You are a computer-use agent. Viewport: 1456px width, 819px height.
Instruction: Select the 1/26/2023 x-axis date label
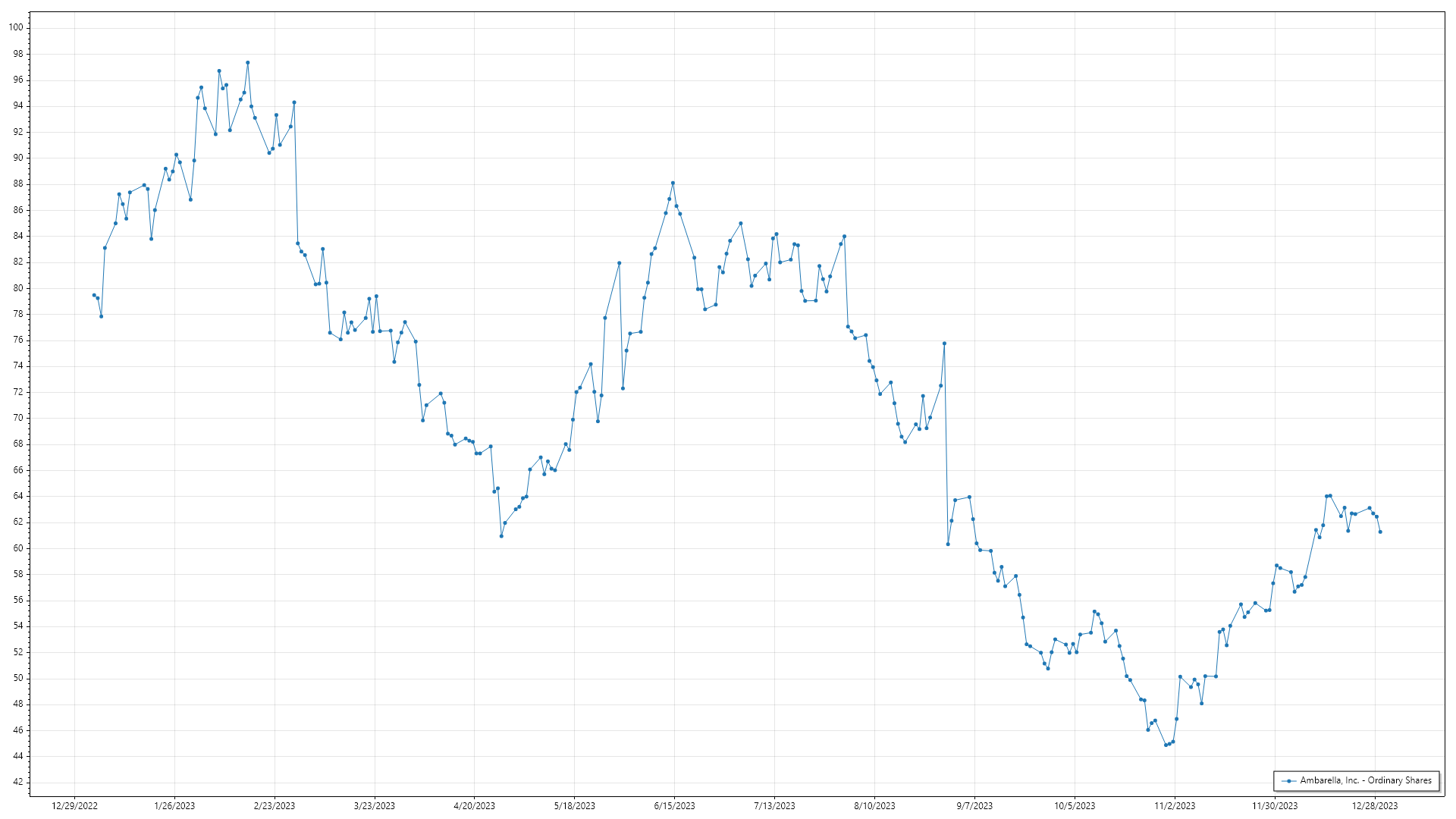(x=174, y=806)
